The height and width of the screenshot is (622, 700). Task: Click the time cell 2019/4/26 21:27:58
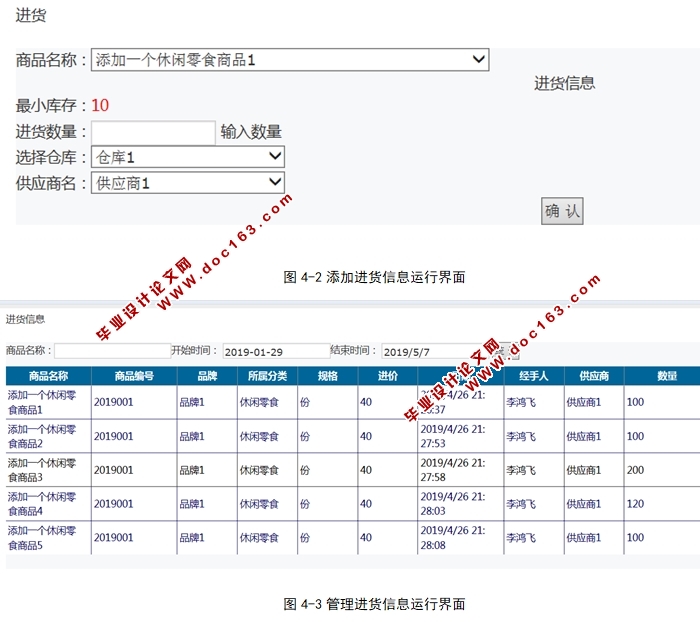pyautogui.click(x=461, y=470)
